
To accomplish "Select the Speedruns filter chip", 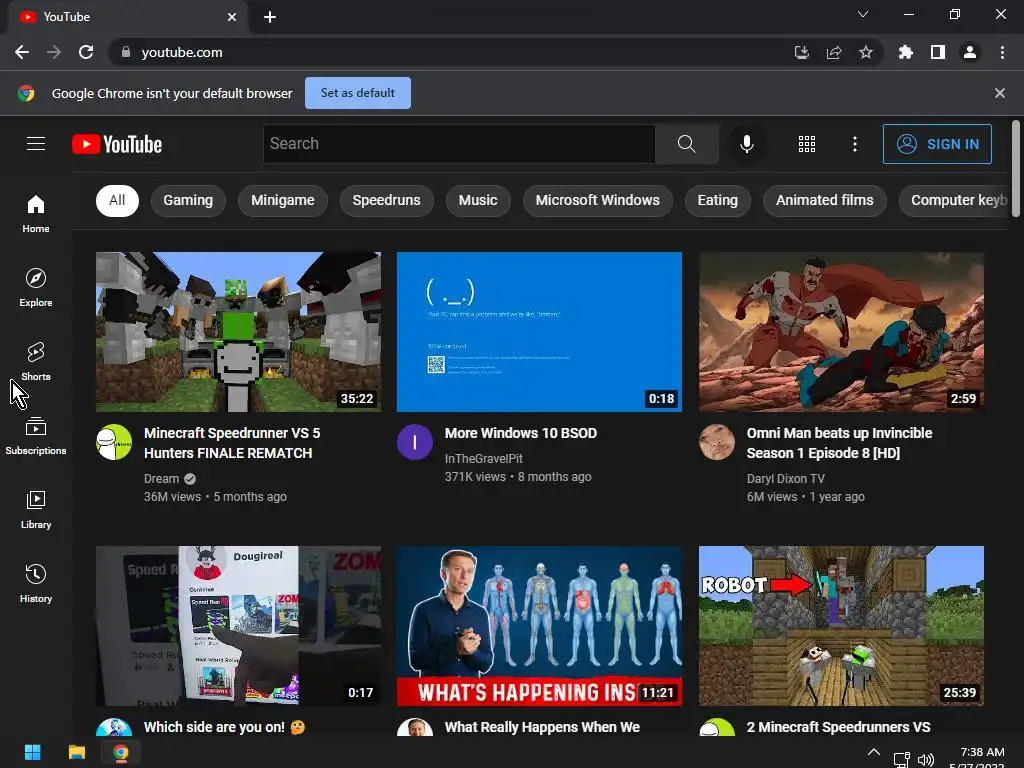I will click(x=387, y=200).
